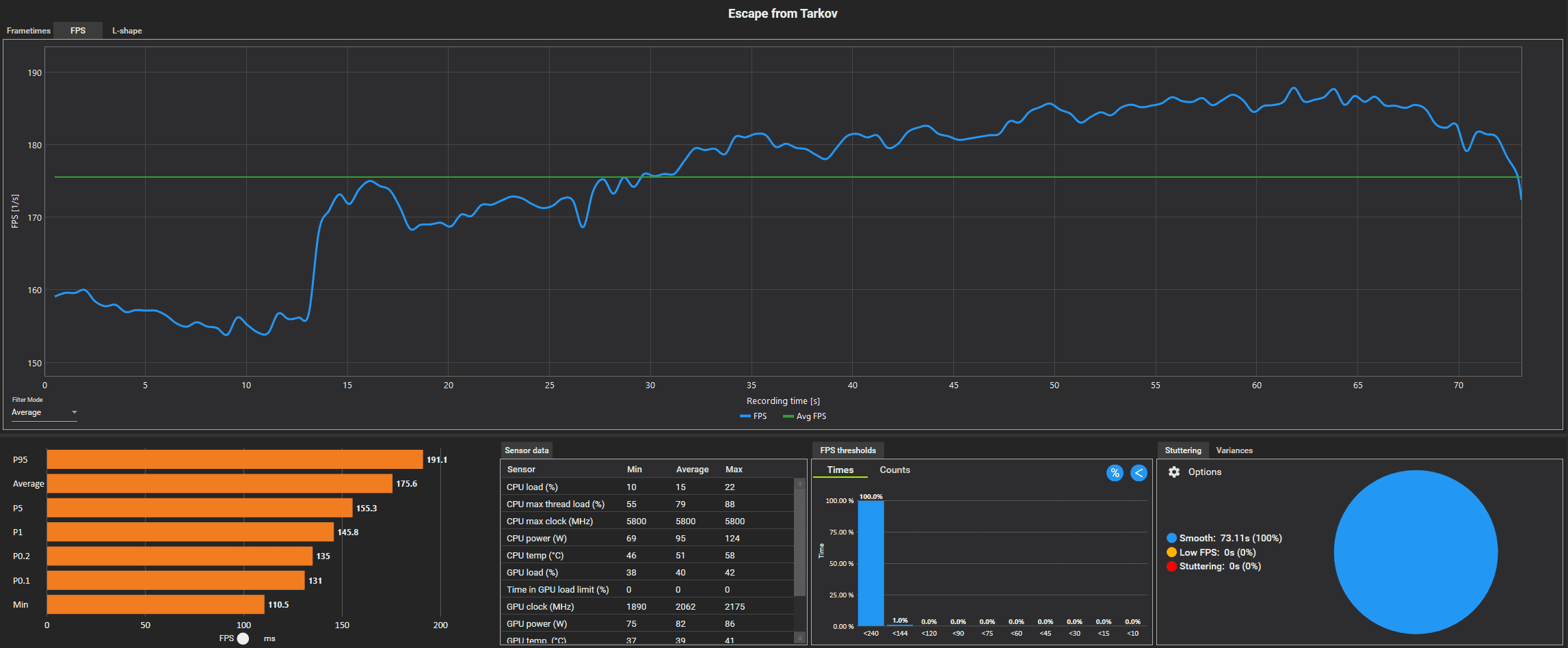Select the CPU temp (°C) row

coord(648,555)
